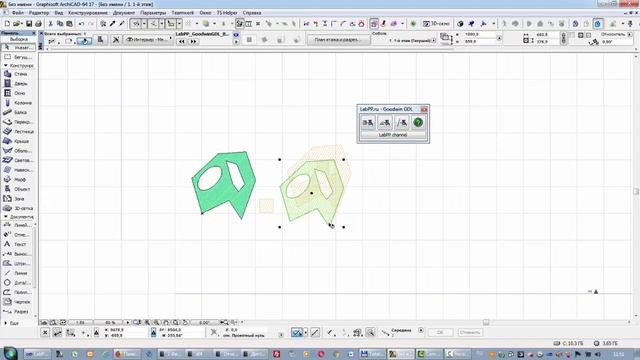Select the Morph (Морф) tool
This screenshot has height=360, width=640.
(18, 180)
